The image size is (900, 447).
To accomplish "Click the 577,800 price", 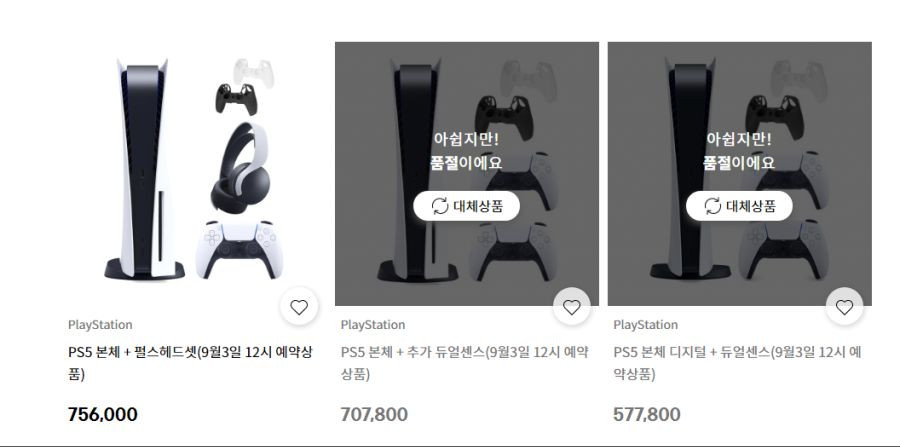I will click(x=647, y=414).
